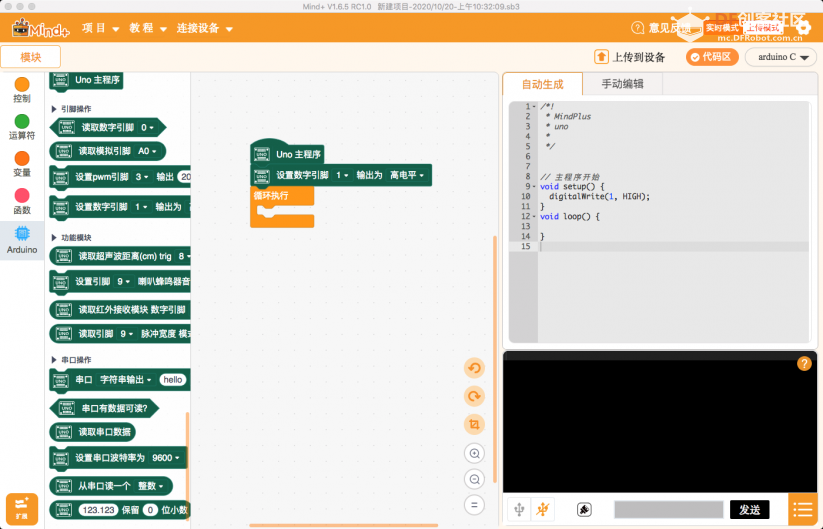Click code line digitalWrite(1, HIGH);
This screenshot has height=529, width=823.
point(599,196)
